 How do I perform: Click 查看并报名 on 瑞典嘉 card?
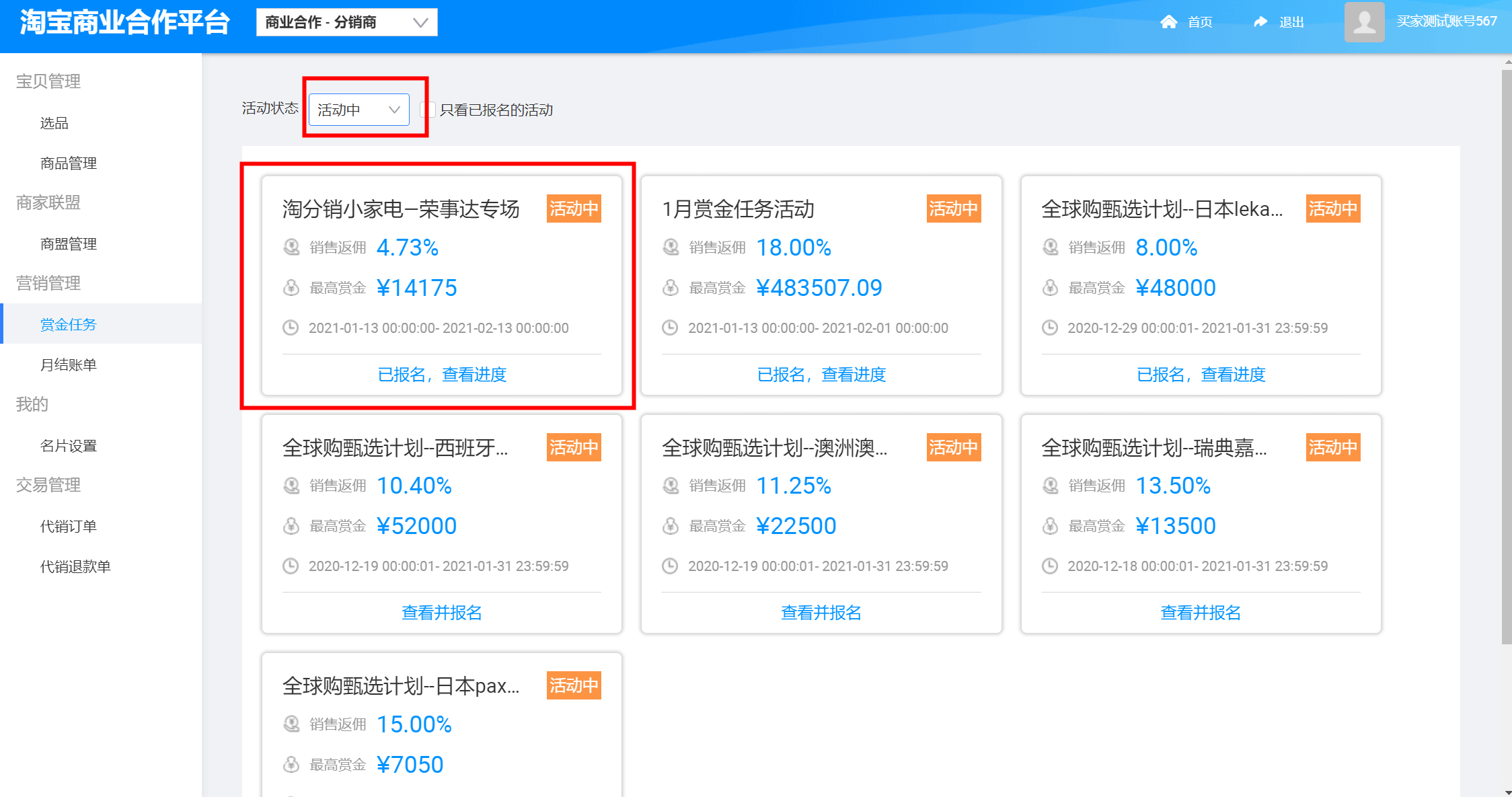click(1201, 613)
